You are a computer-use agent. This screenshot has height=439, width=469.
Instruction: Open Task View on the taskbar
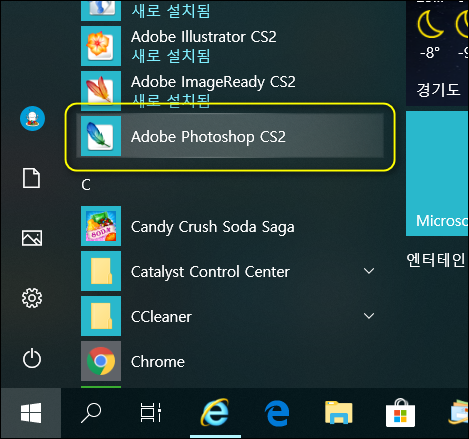(x=151, y=413)
